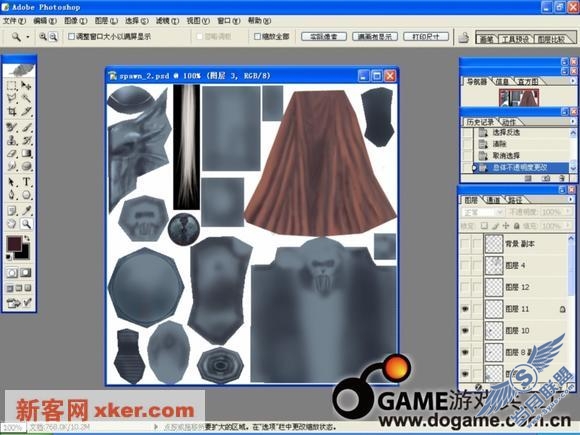Switch to the 通道 tab
Image resolution: width=580 pixels, height=435 pixels.
(493, 200)
